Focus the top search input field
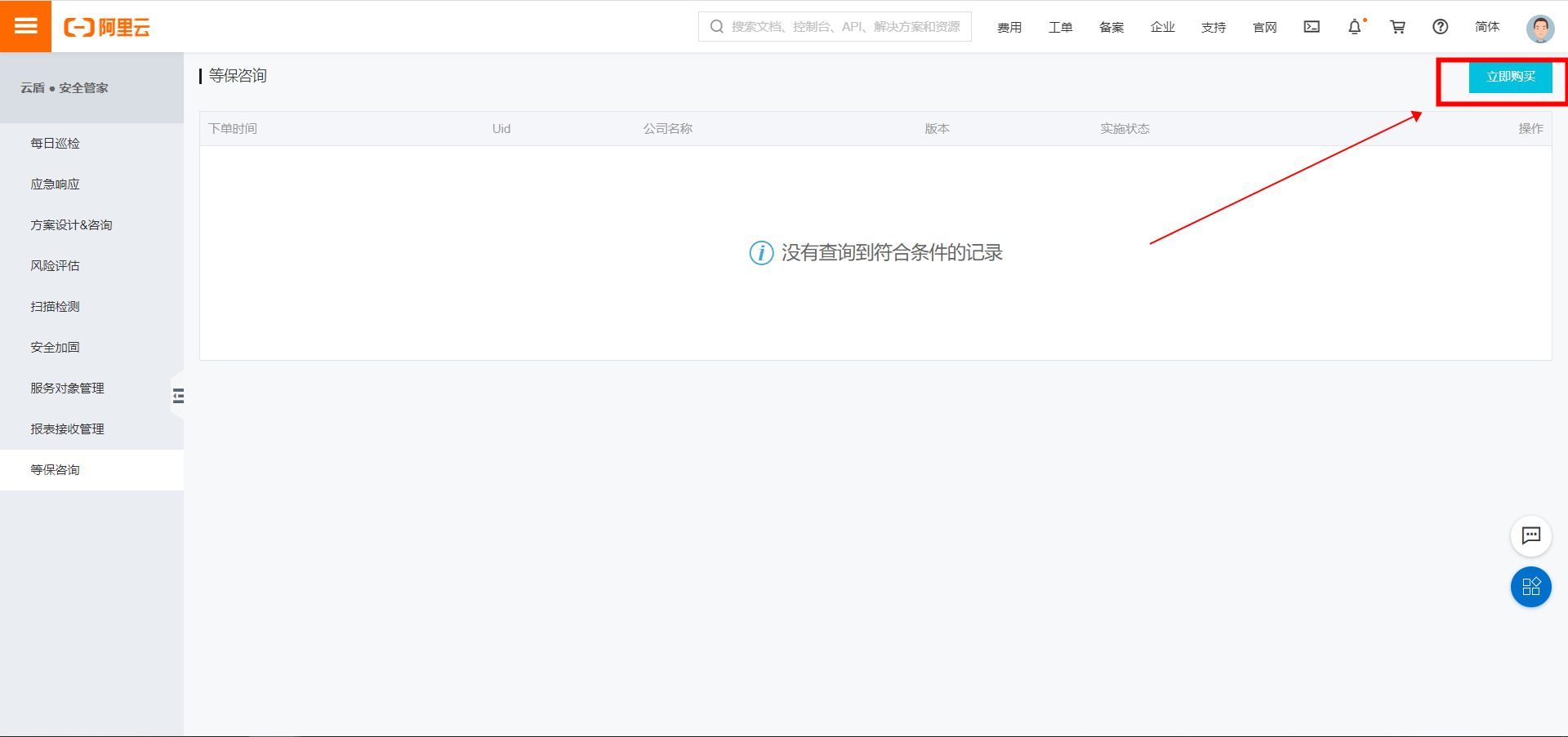This screenshot has height=737, width=1568. (835, 26)
